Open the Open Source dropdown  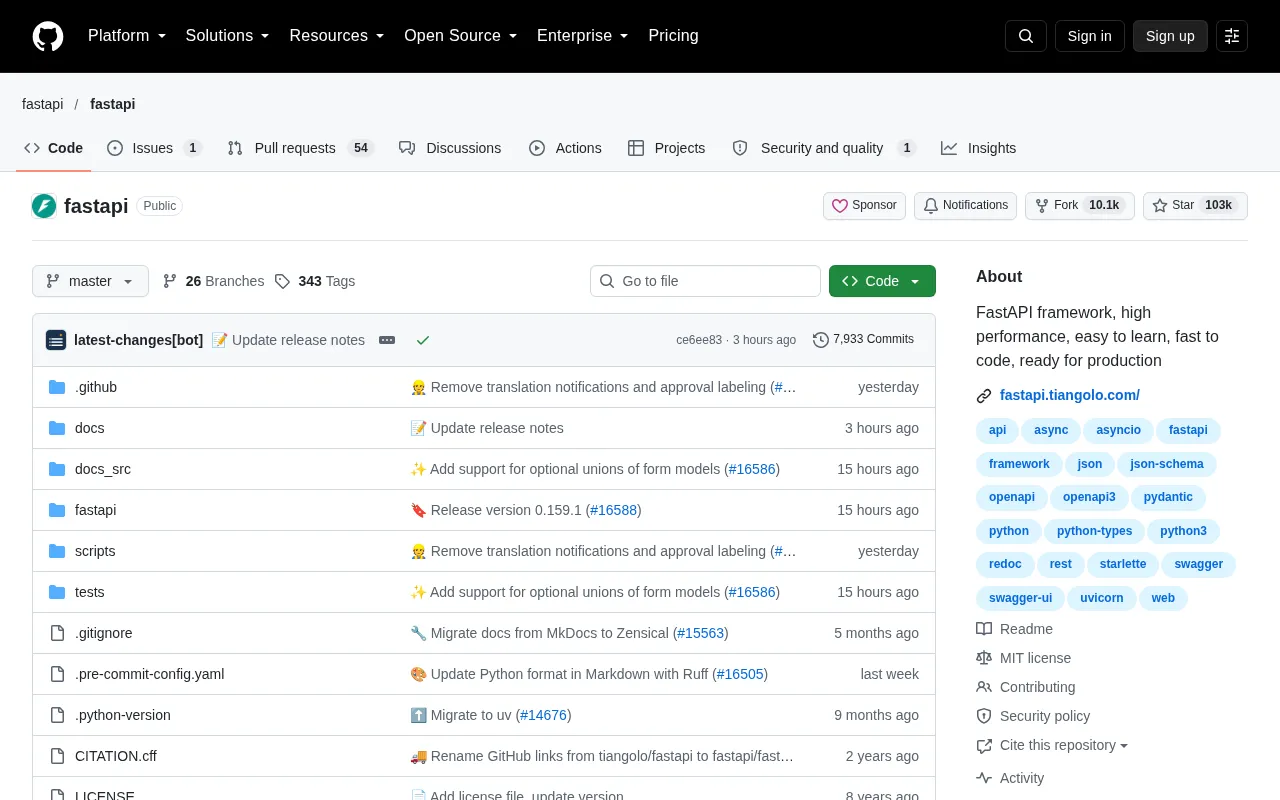(461, 36)
